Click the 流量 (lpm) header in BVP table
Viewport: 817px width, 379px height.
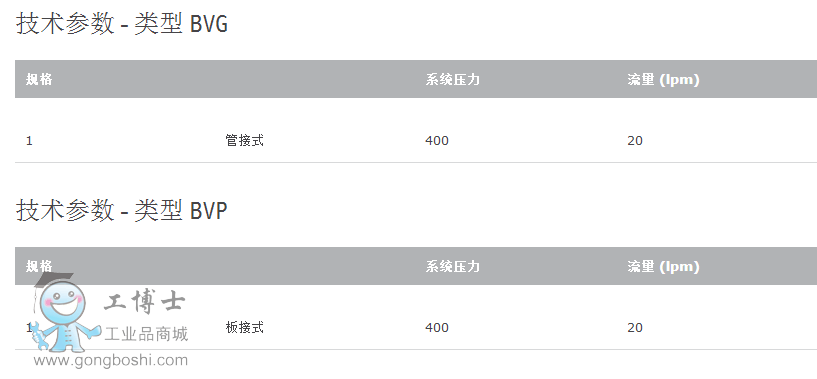coord(663,267)
